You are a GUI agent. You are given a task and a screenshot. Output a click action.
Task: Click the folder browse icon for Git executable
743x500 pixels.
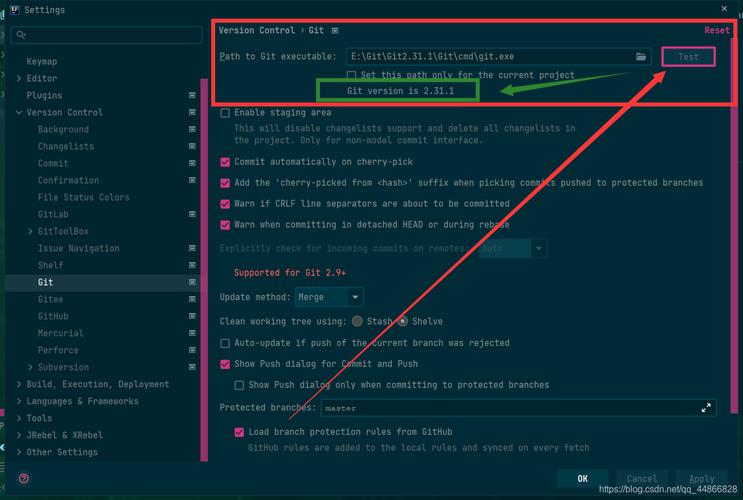tap(642, 57)
